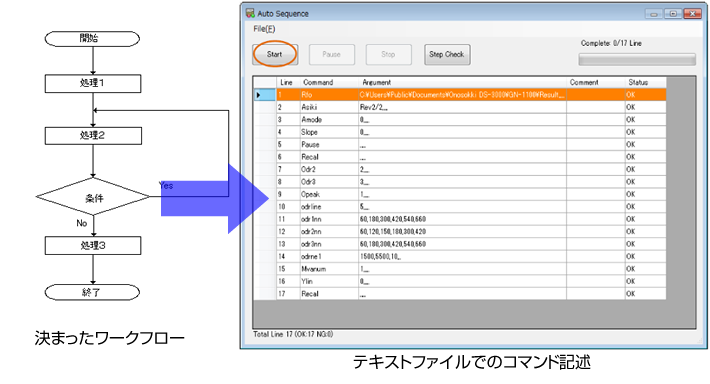Select the 'odr3nn' command cell
710x384 pixels.
click(x=329, y=244)
